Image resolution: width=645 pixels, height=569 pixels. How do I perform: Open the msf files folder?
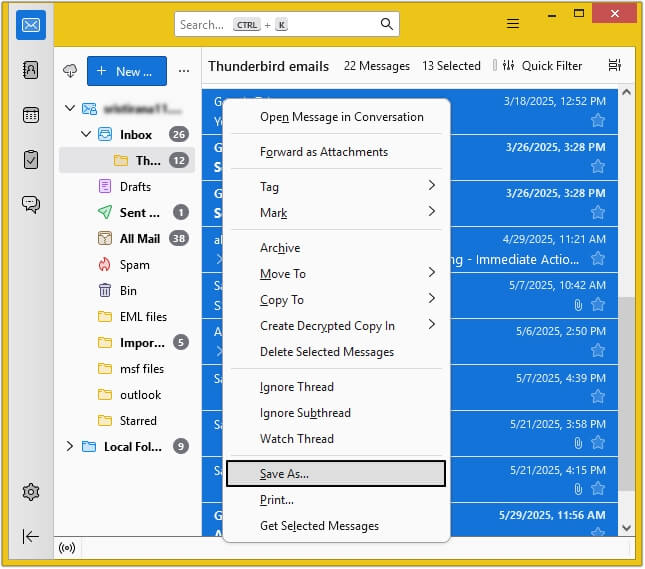click(127, 369)
